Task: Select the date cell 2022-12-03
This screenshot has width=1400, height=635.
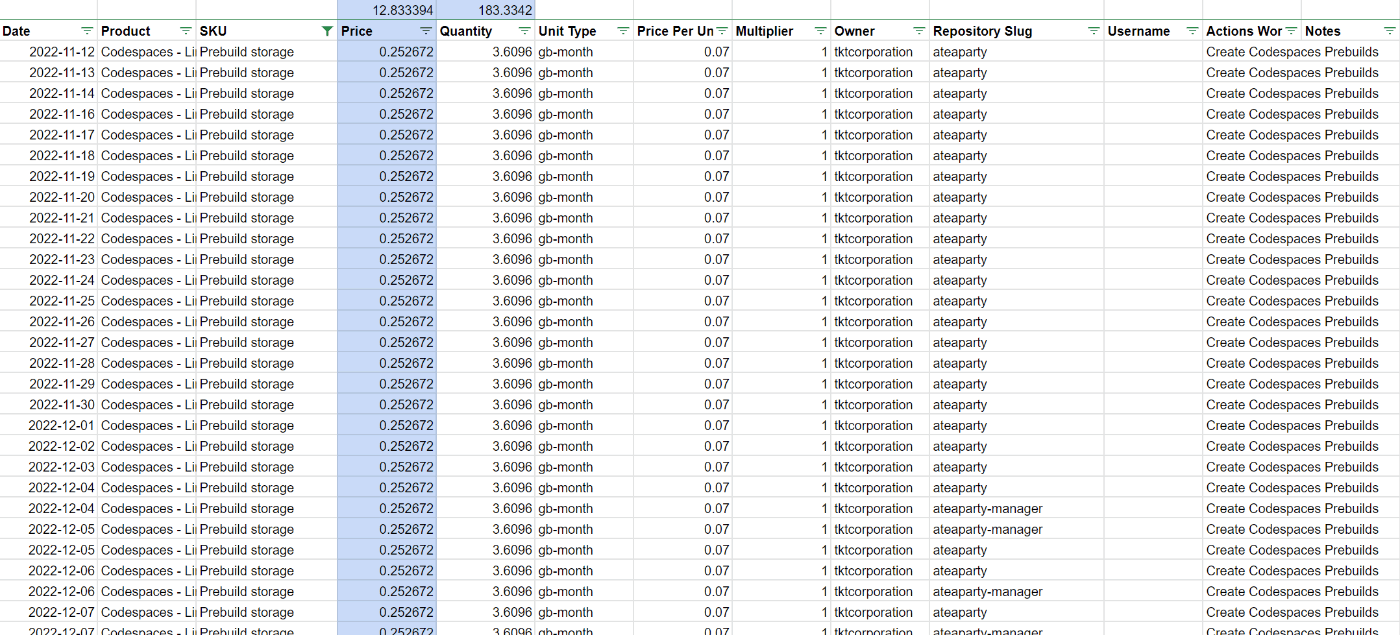Action: (x=49, y=467)
